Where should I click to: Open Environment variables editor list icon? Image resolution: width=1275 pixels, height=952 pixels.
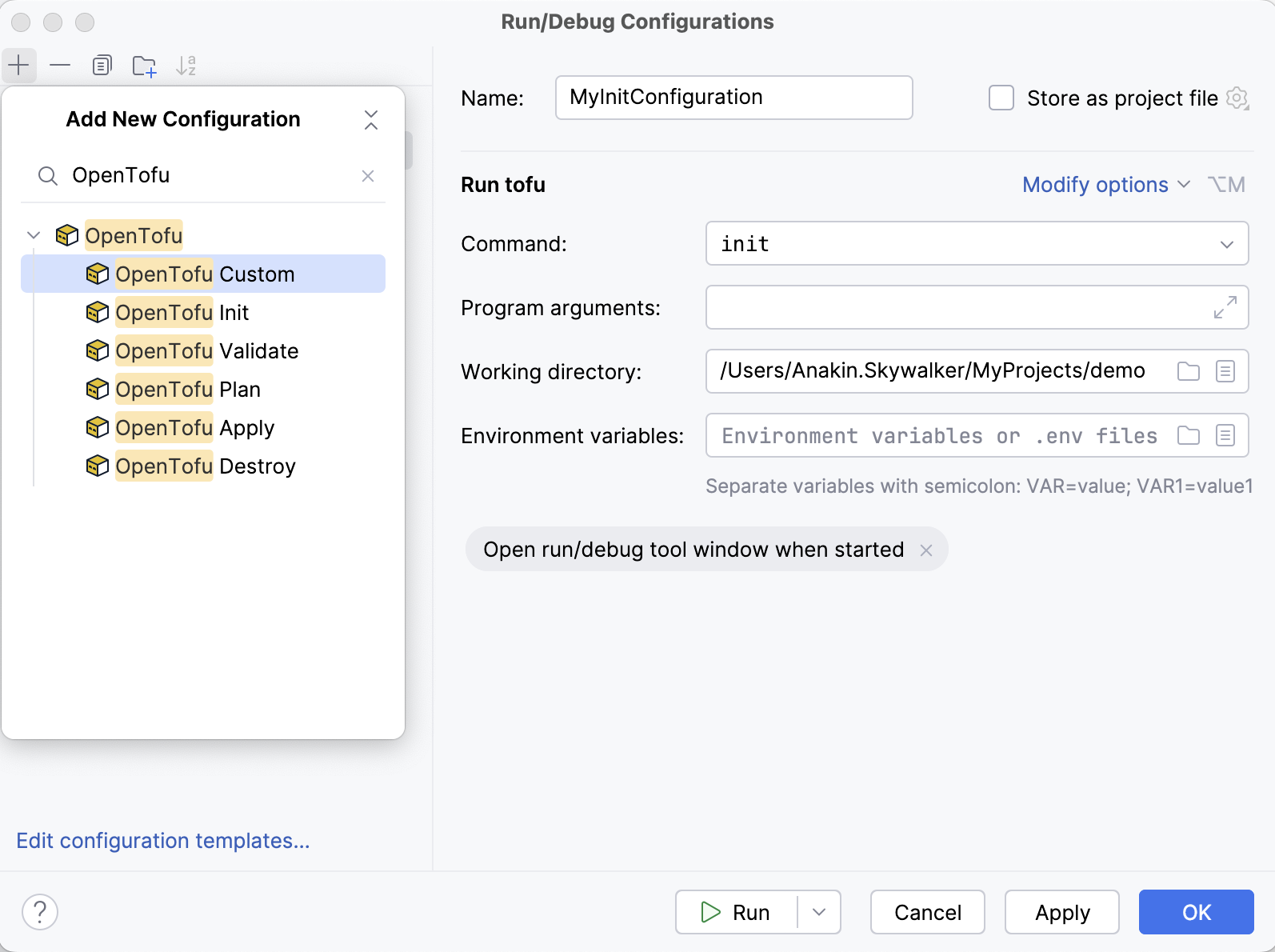[x=1225, y=435]
